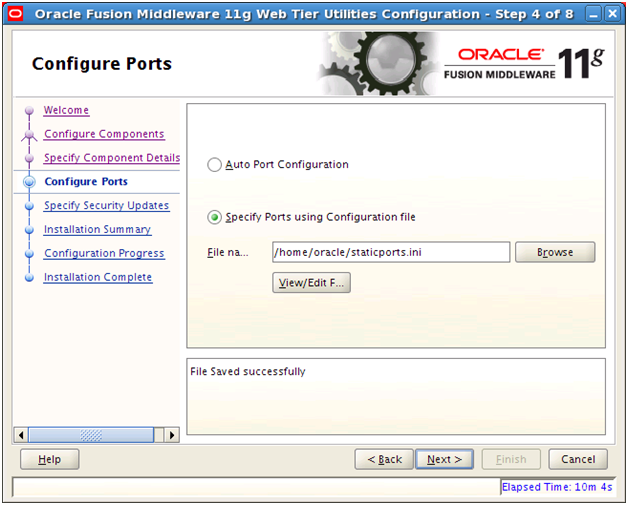Cancel the configuration wizard

click(x=578, y=459)
